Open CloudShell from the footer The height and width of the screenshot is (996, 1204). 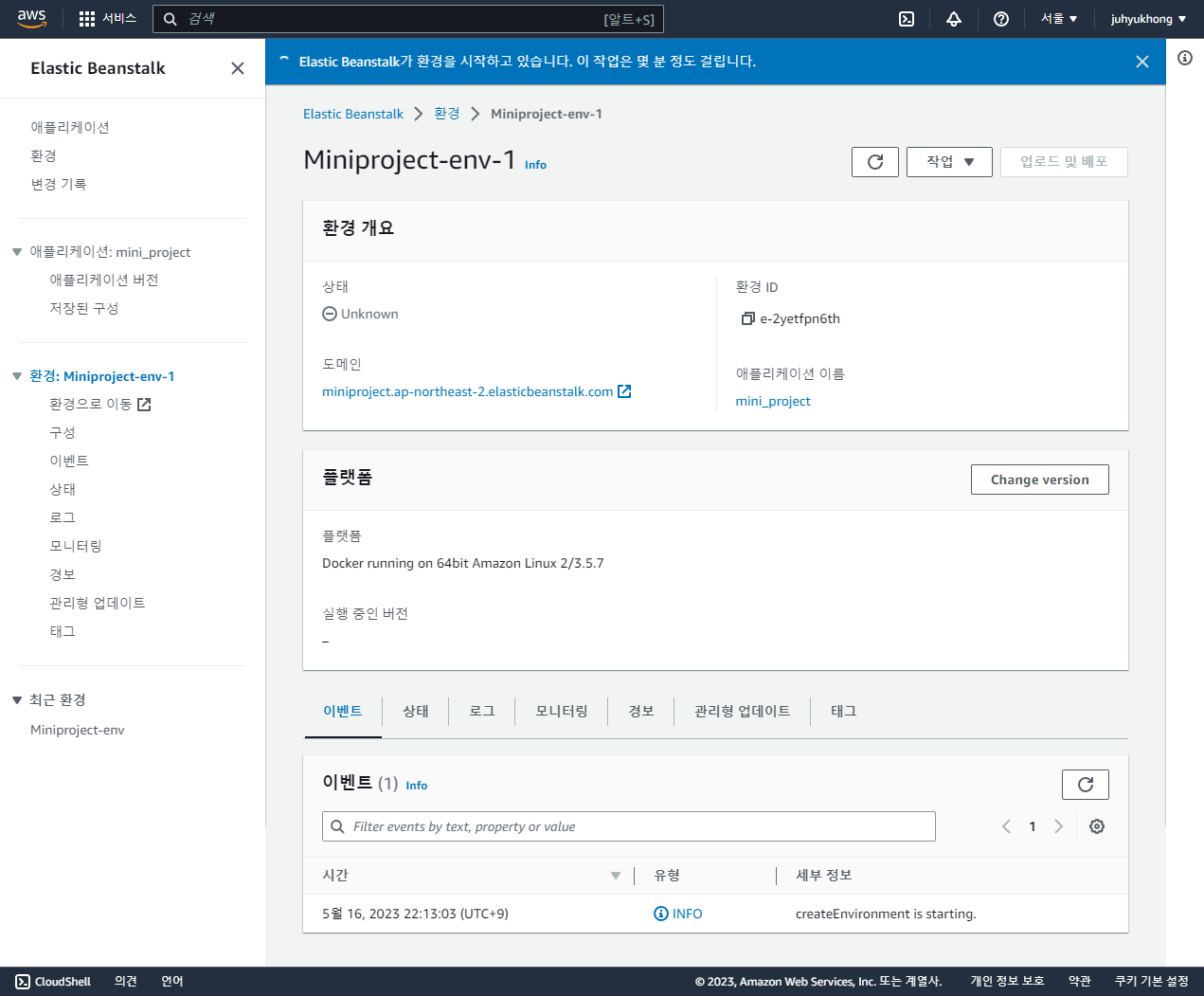(53, 982)
